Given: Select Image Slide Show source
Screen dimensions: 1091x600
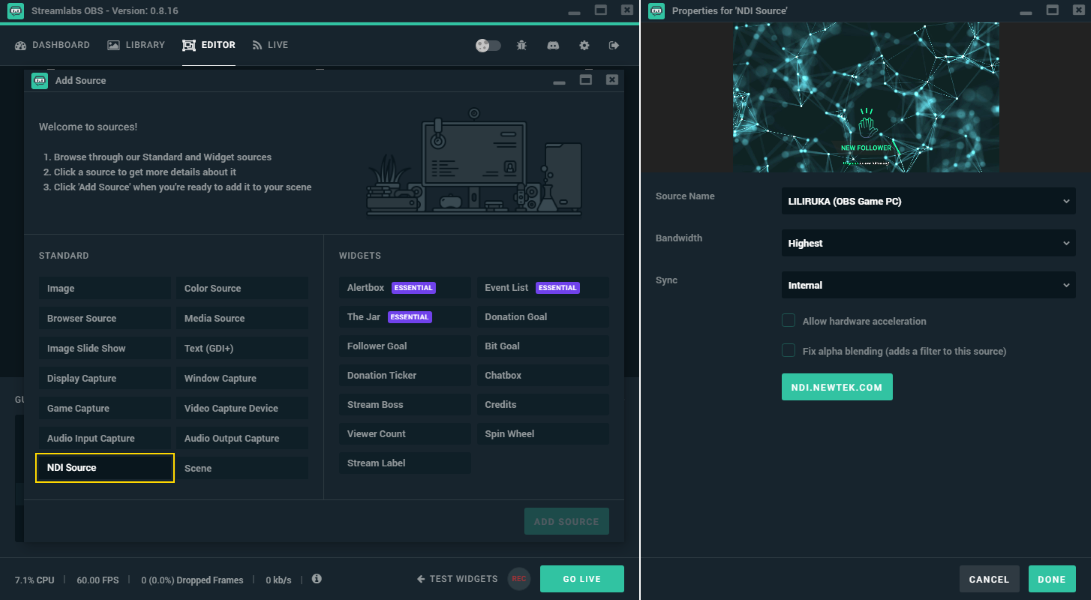Looking at the screenshot, I should 104,348.
